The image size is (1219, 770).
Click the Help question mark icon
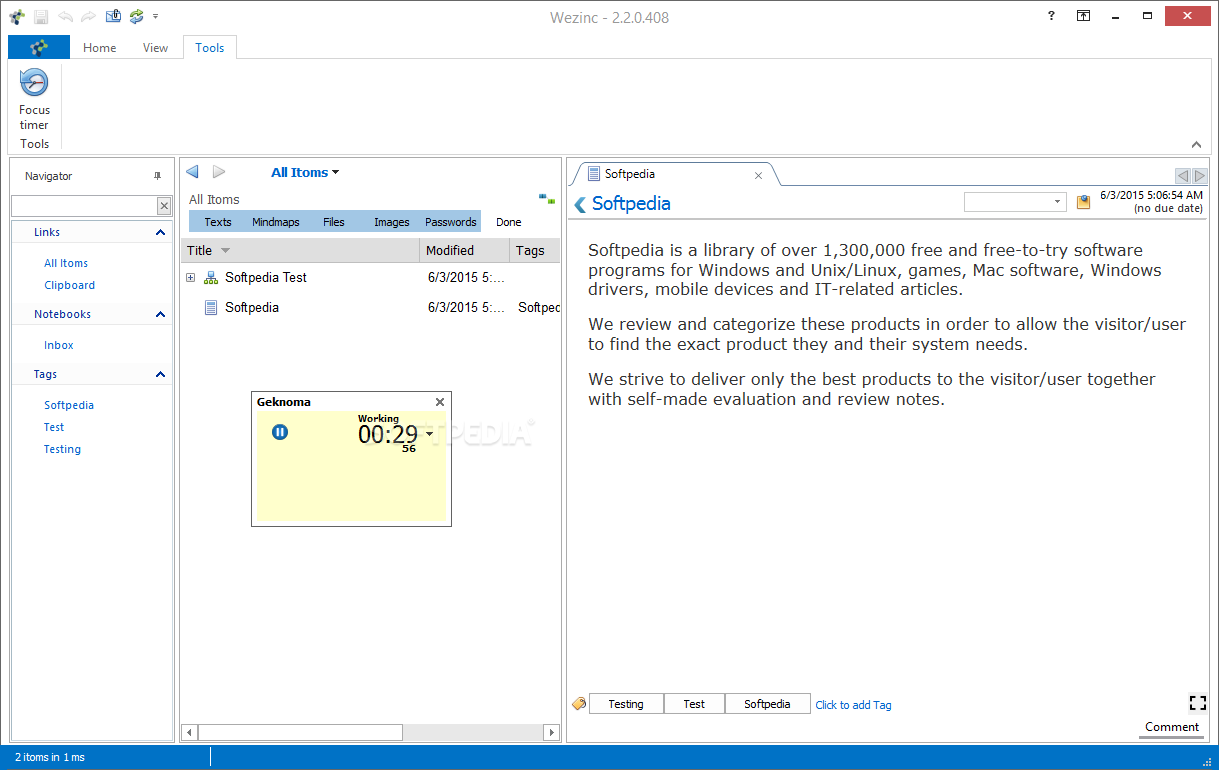1051,16
